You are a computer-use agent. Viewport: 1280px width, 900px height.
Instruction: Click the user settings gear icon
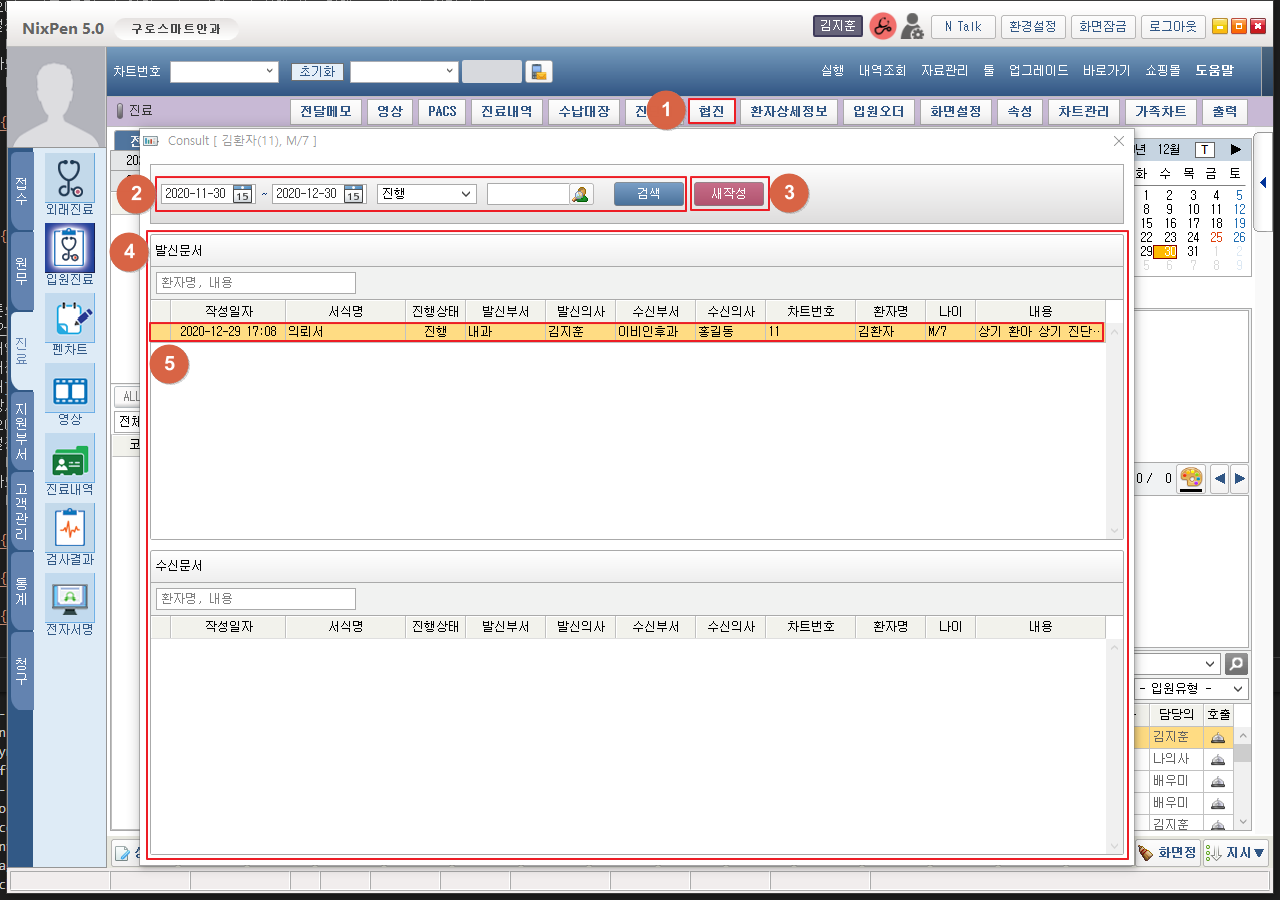tap(911, 27)
